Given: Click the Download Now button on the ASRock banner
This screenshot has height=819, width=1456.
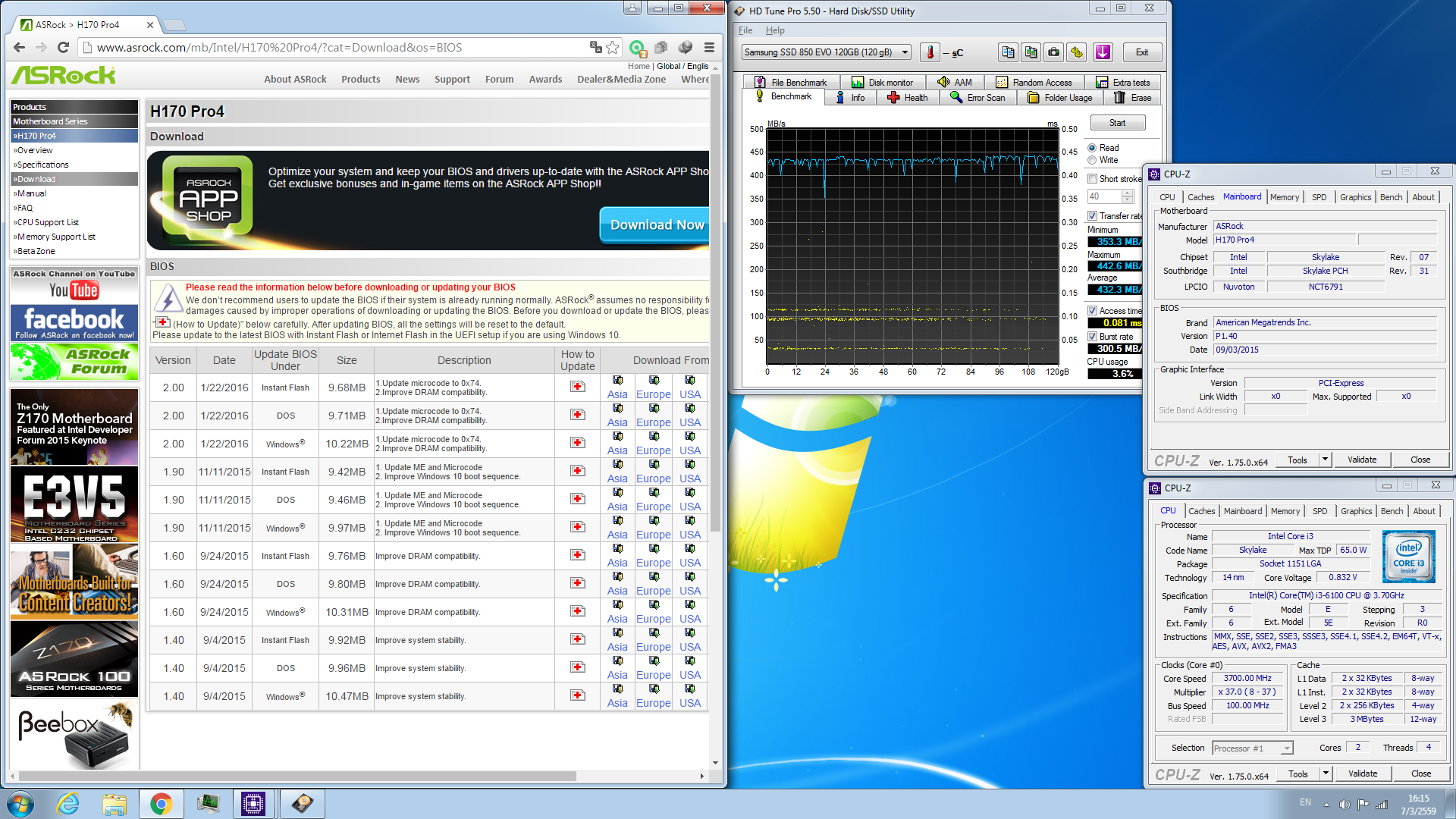Looking at the screenshot, I should click(656, 225).
